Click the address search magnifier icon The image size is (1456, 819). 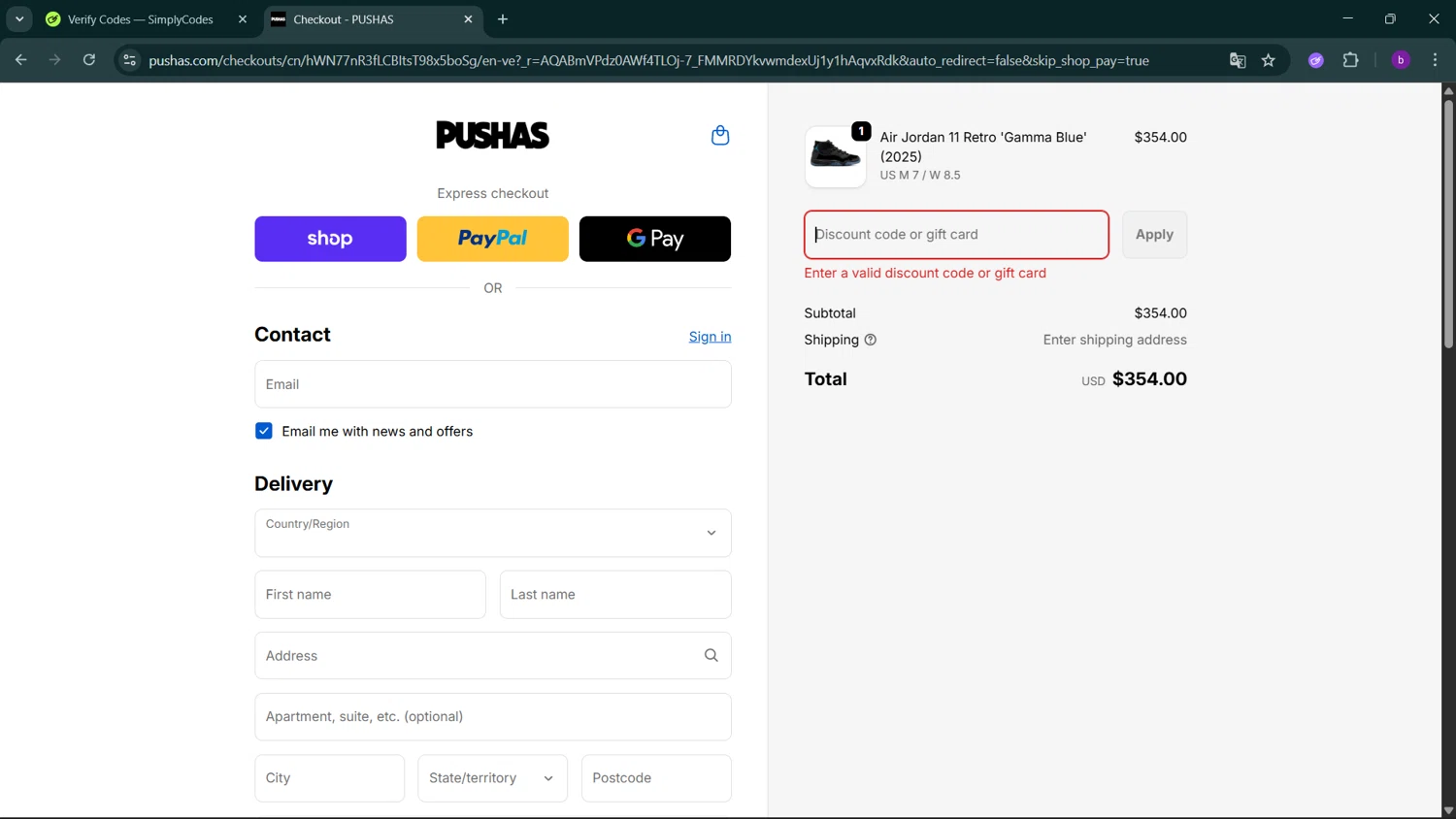click(x=711, y=656)
